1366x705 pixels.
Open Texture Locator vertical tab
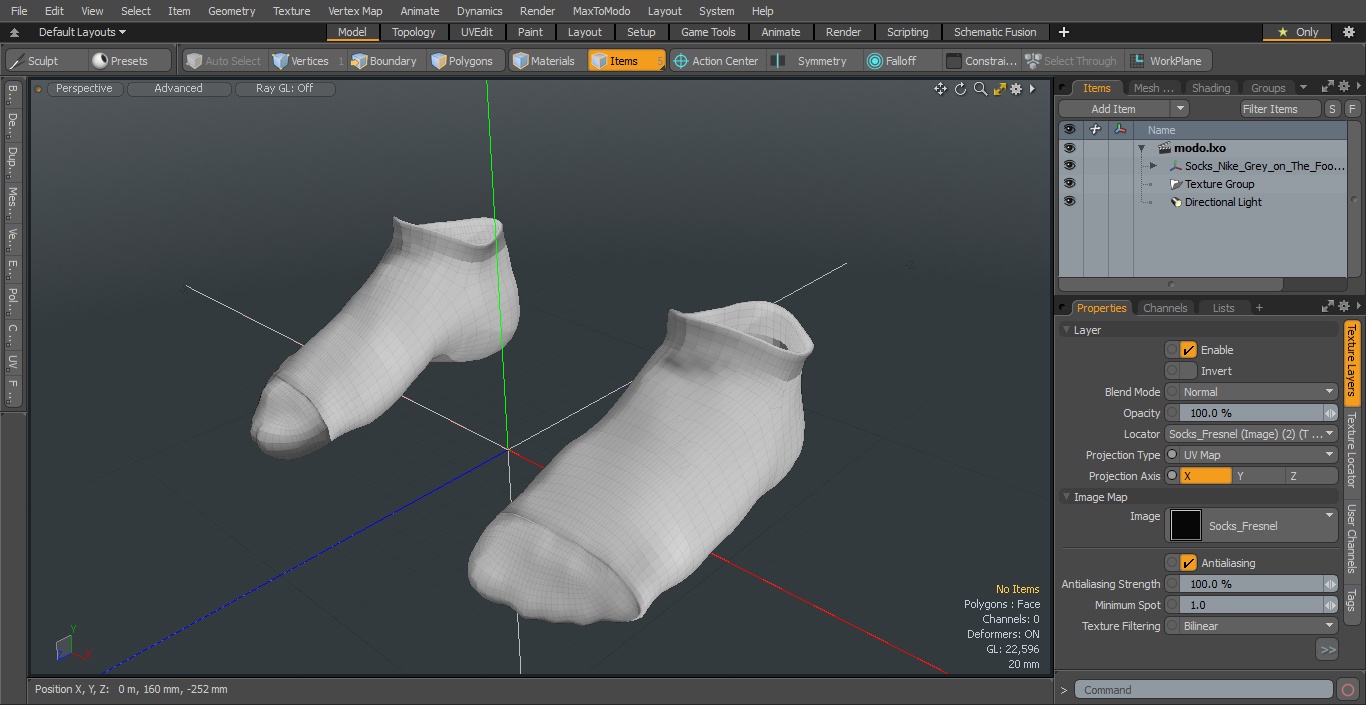1351,450
